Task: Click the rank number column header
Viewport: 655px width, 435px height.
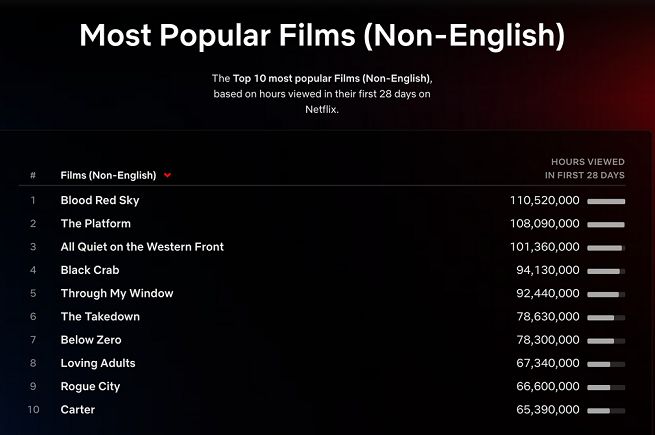Action: point(33,175)
